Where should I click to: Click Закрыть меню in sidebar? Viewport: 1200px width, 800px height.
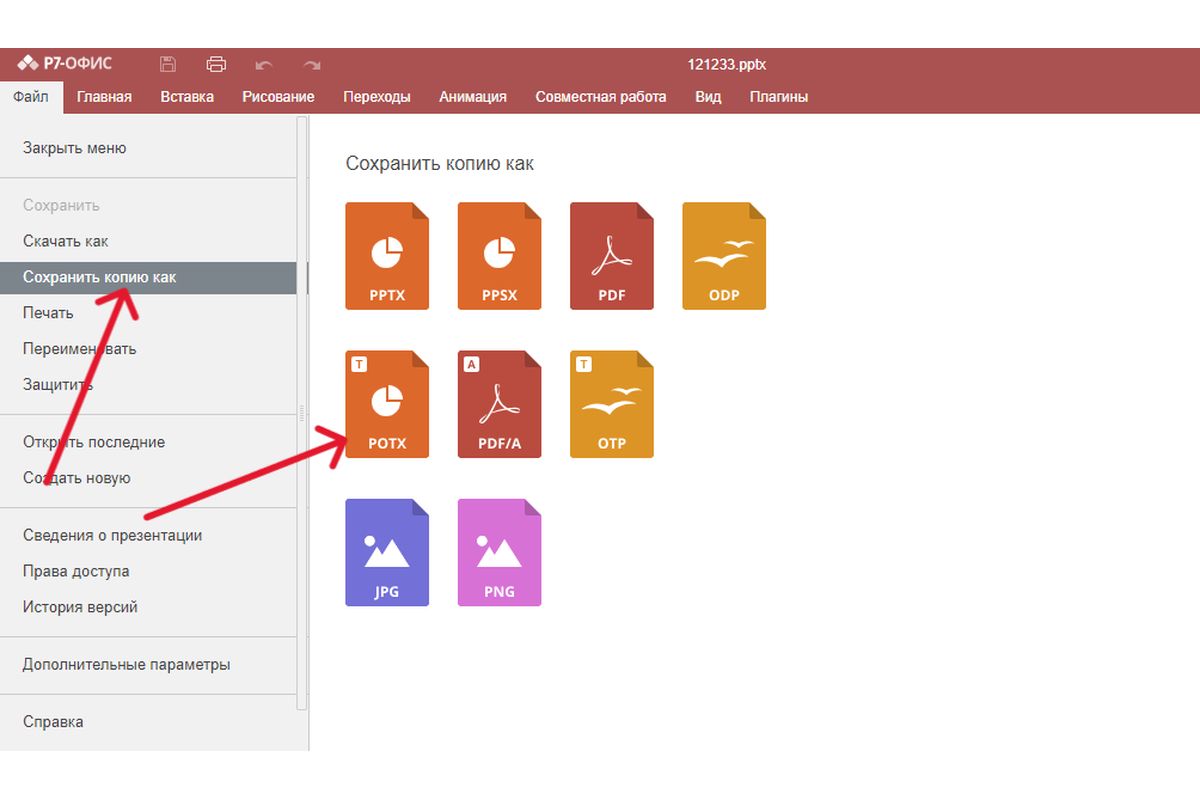(75, 148)
